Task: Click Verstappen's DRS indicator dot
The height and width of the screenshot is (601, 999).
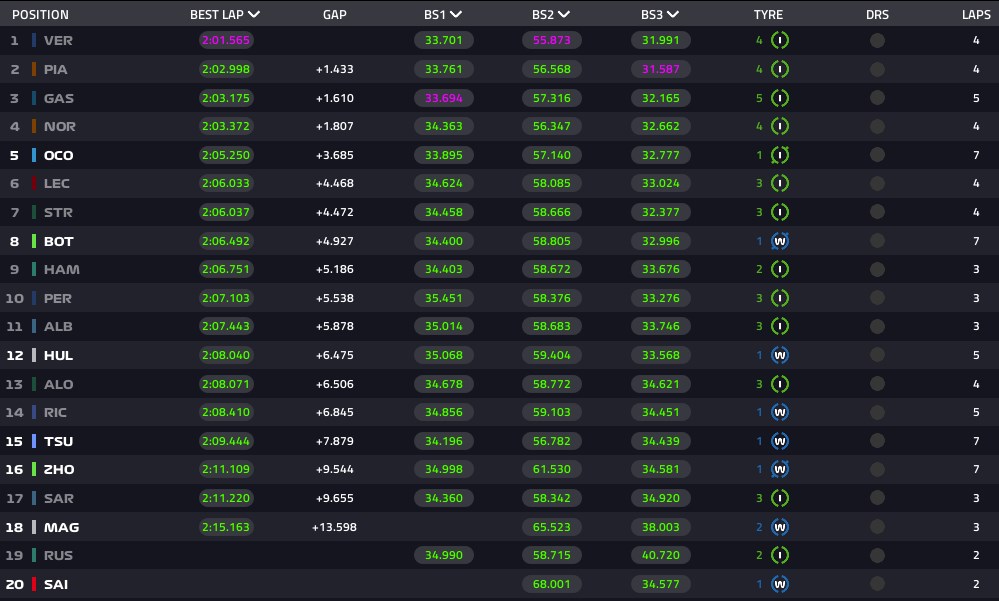Action: point(877,40)
